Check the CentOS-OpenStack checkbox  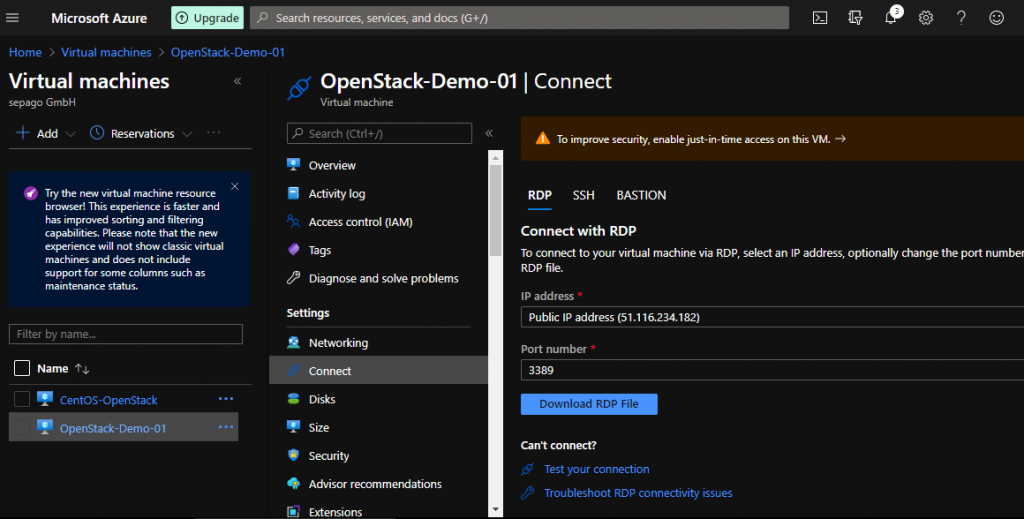point(22,400)
